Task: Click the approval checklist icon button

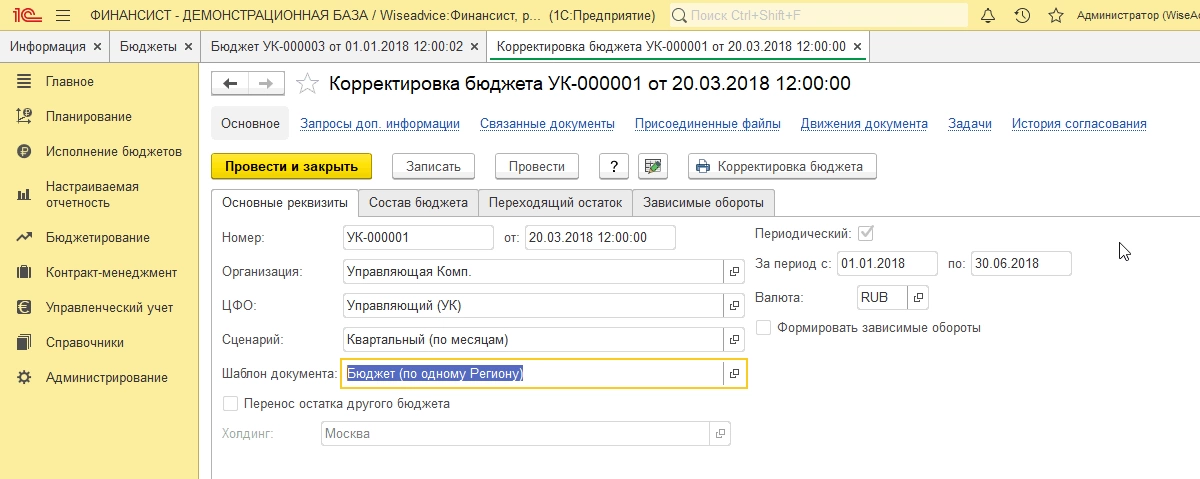Action: 654,166
